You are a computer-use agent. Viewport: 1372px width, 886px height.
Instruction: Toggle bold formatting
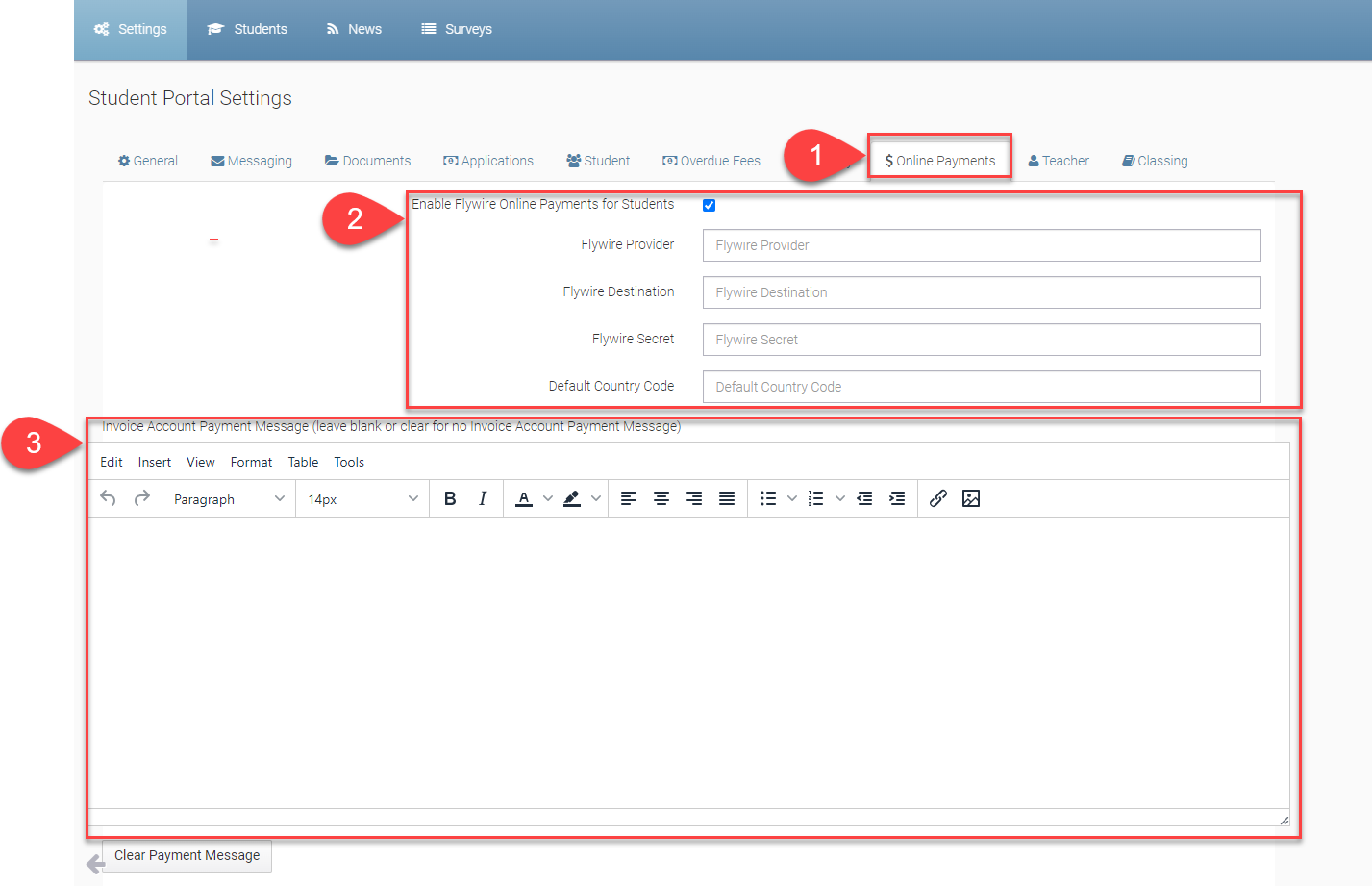[450, 498]
